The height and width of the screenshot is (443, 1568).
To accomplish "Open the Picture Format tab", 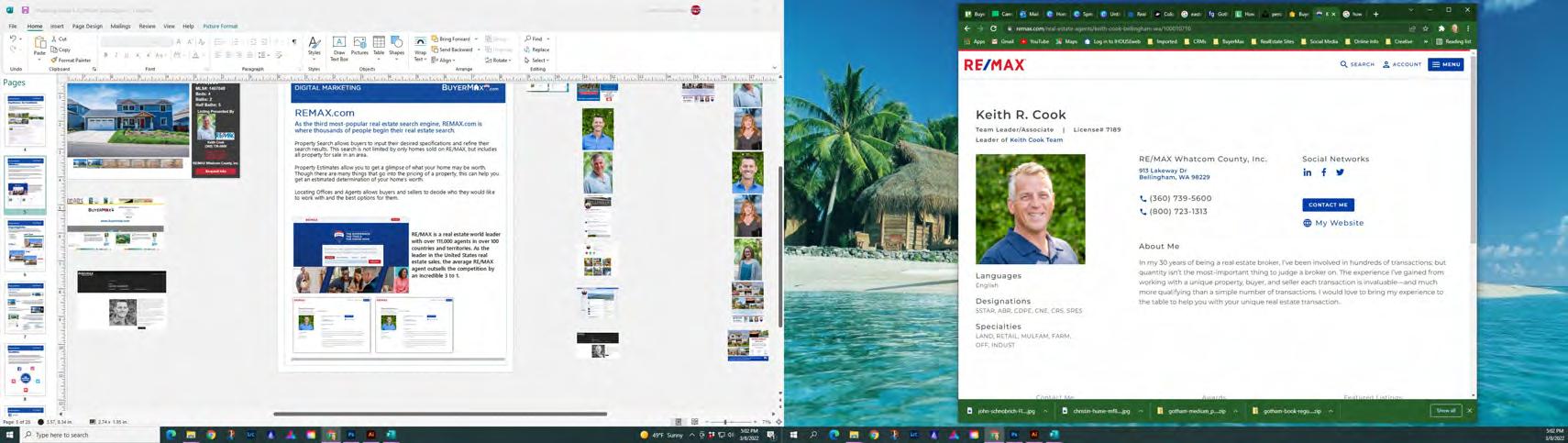I will point(220,27).
